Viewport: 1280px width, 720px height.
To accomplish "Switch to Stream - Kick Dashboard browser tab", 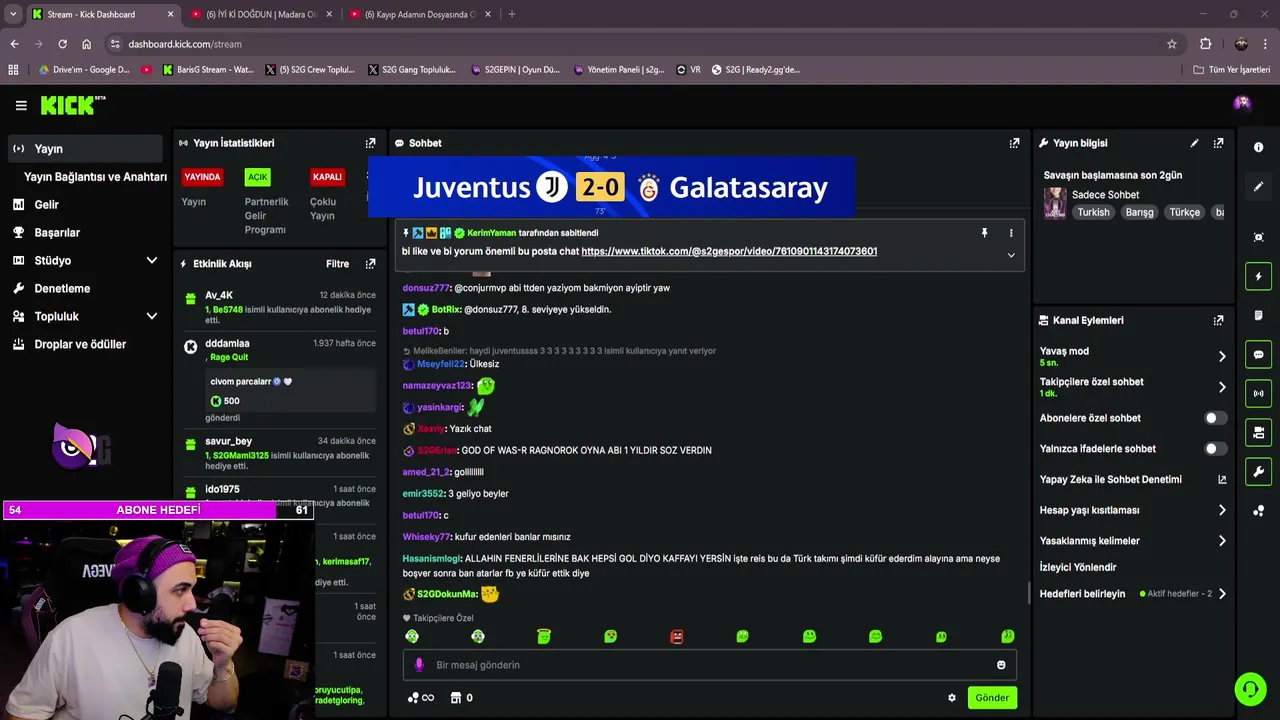I will pos(102,14).
